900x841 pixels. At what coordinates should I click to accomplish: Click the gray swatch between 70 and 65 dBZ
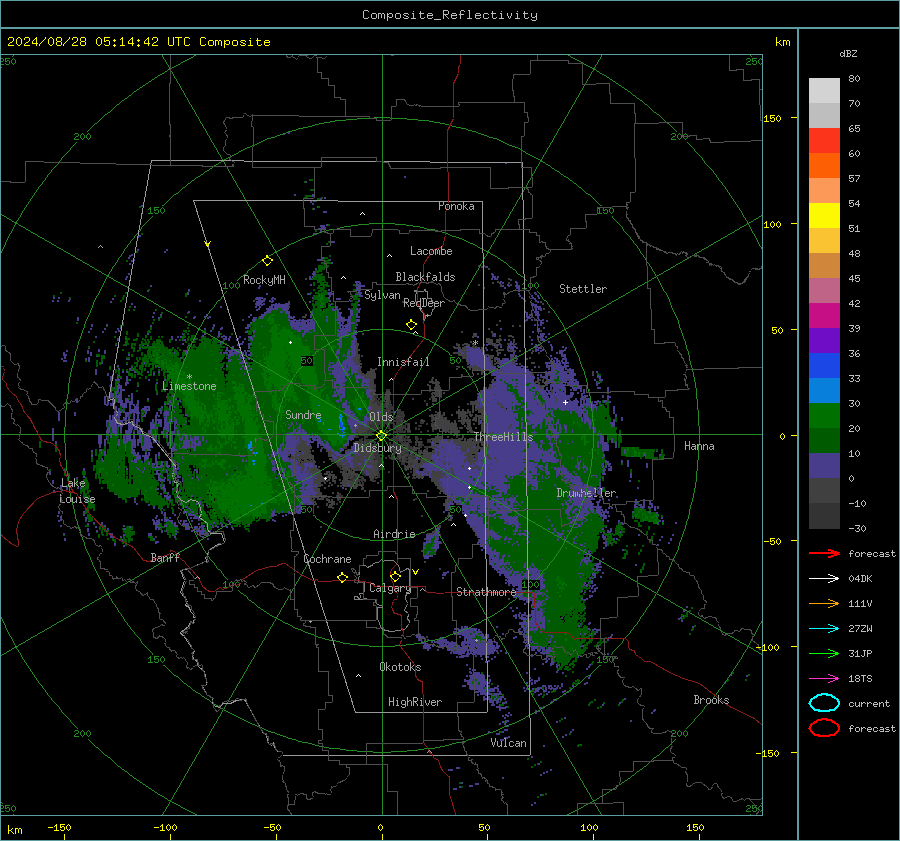[824, 115]
